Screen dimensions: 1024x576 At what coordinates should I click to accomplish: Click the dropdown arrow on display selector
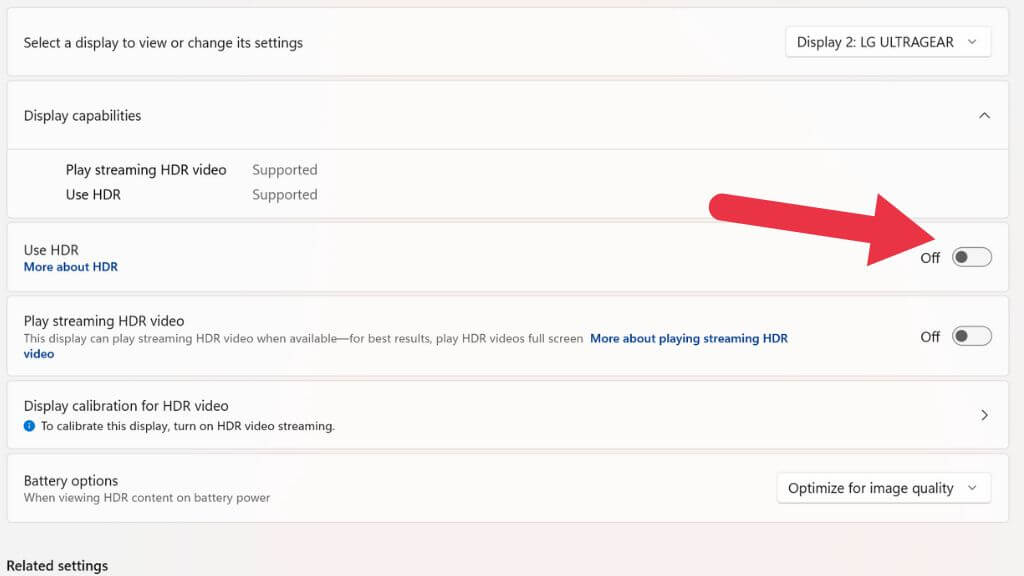[x=971, y=41]
